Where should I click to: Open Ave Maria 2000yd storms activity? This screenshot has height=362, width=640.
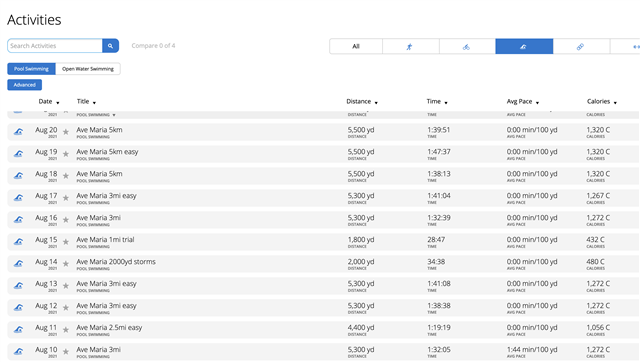pos(116,262)
